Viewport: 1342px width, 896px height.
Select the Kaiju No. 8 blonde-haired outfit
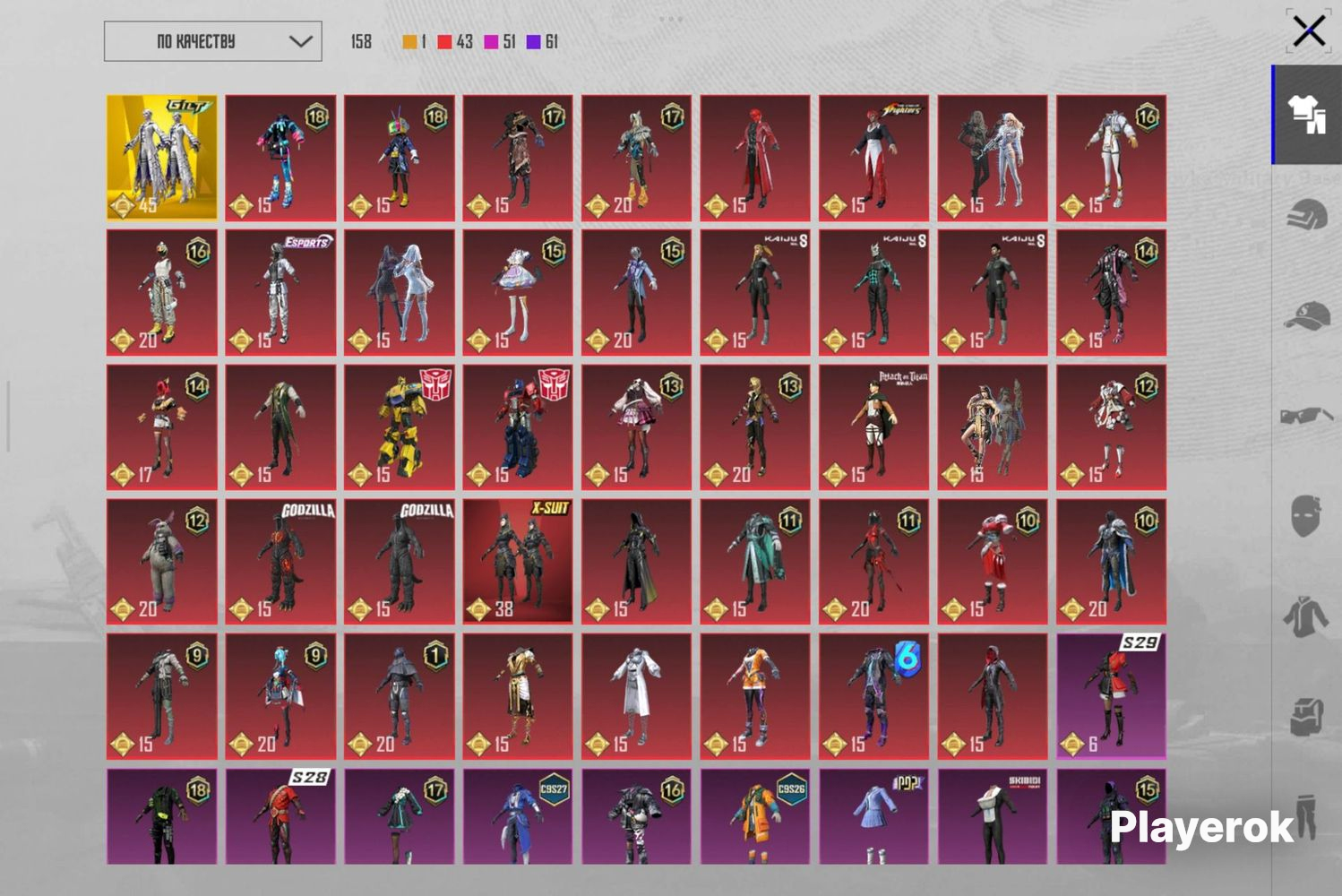coord(755,292)
